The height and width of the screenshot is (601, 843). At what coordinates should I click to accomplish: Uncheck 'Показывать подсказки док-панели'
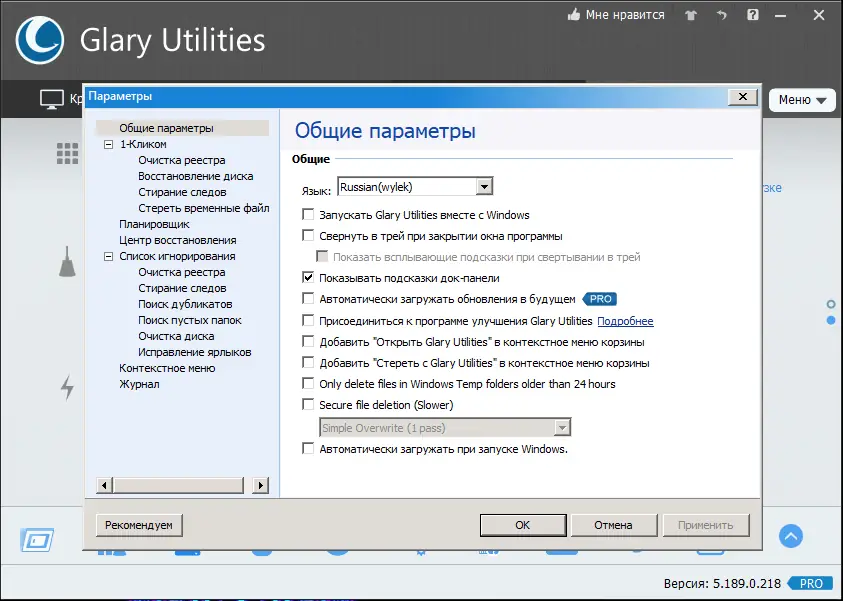pos(308,277)
